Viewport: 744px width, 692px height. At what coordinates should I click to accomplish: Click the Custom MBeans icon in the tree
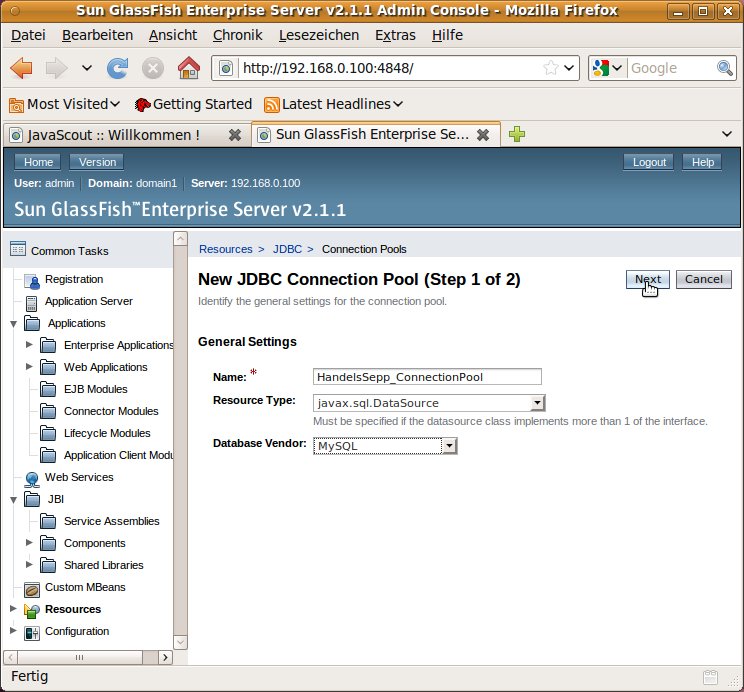coord(31,588)
